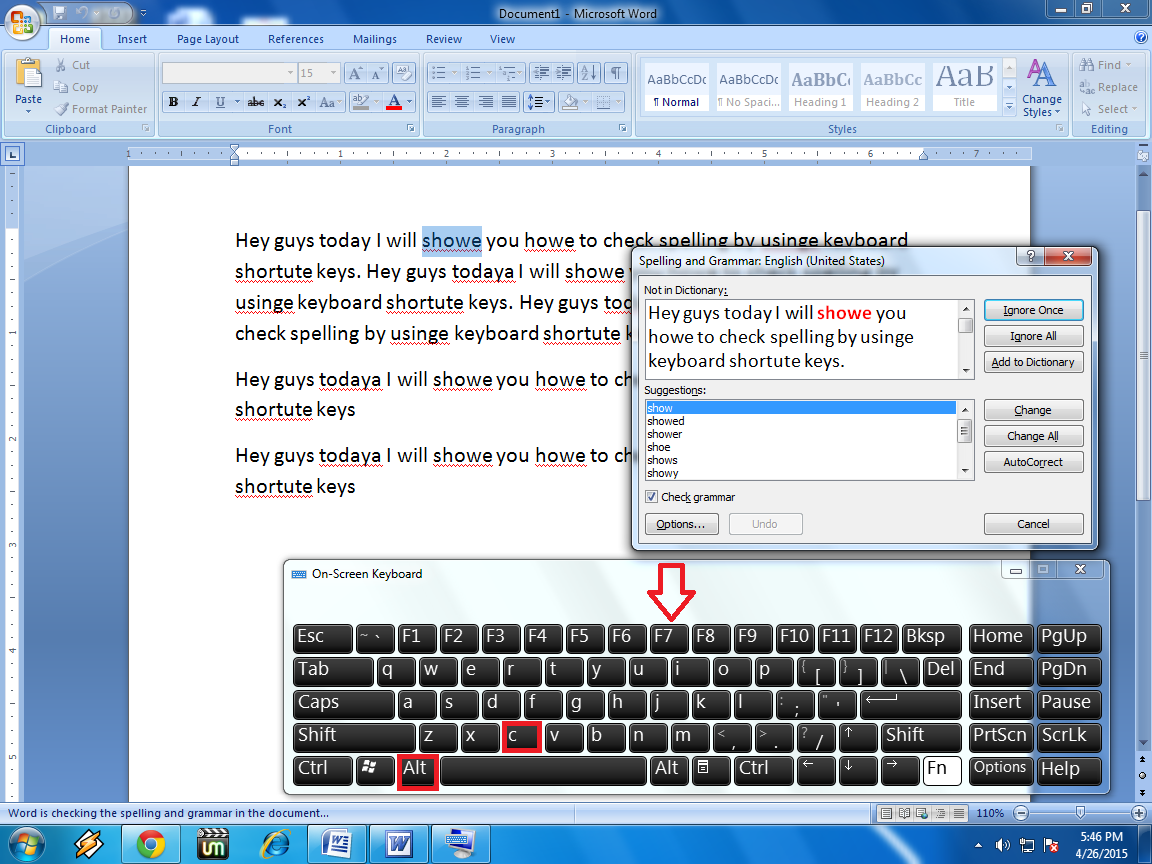Click the center alignment icon
Image resolution: width=1152 pixels, height=864 pixels.
click(461, 102)
